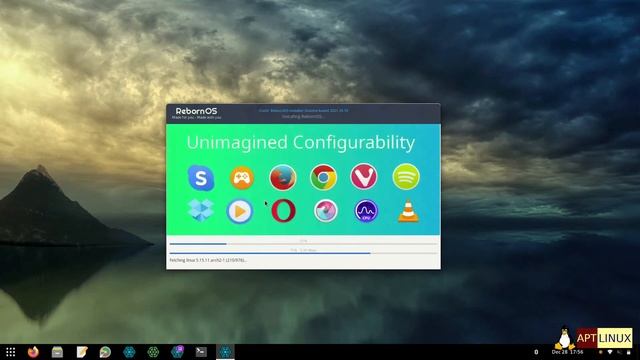The width and height of the screenshot is (640, 360).
Task: Open the green round icon left of the hexagons
Action: [105, 352]
